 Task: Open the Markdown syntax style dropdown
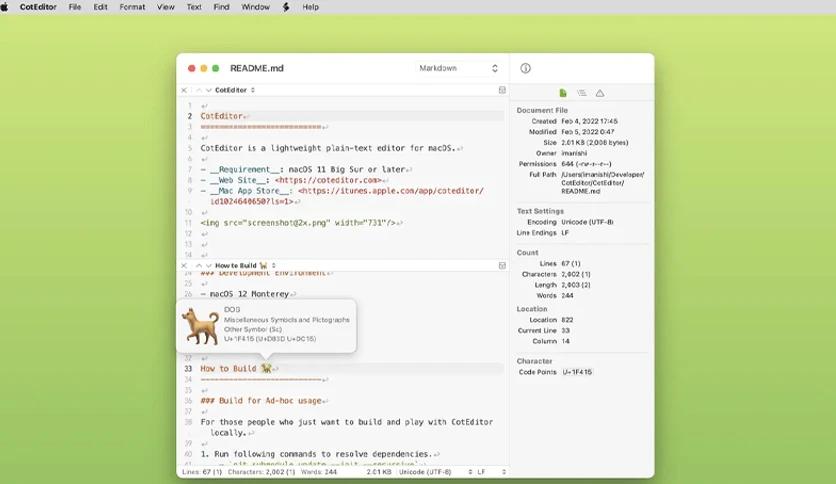click(x=458, y=68)
